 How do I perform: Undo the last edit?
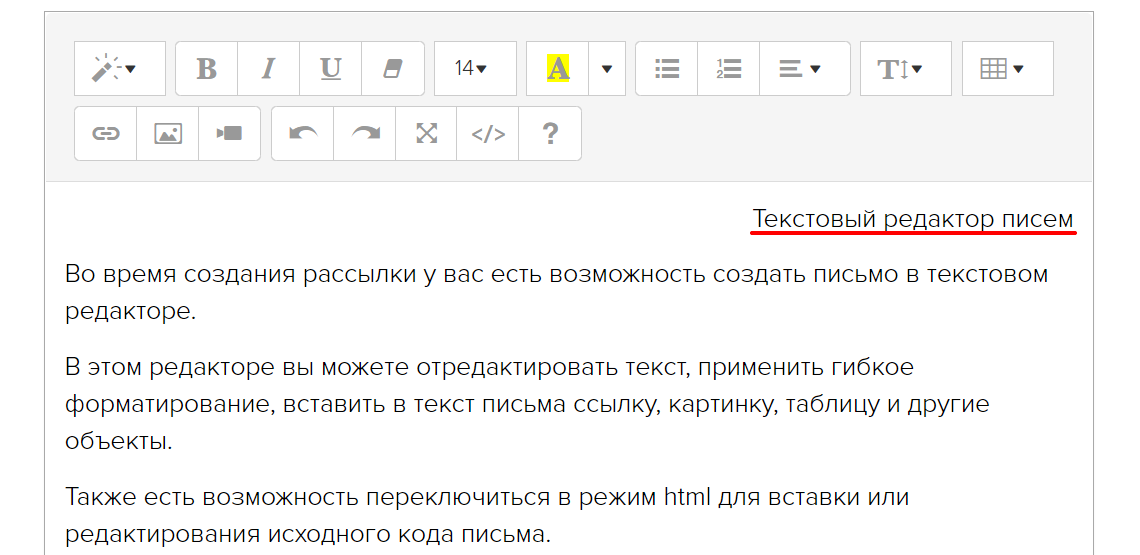tap(303, 134)
